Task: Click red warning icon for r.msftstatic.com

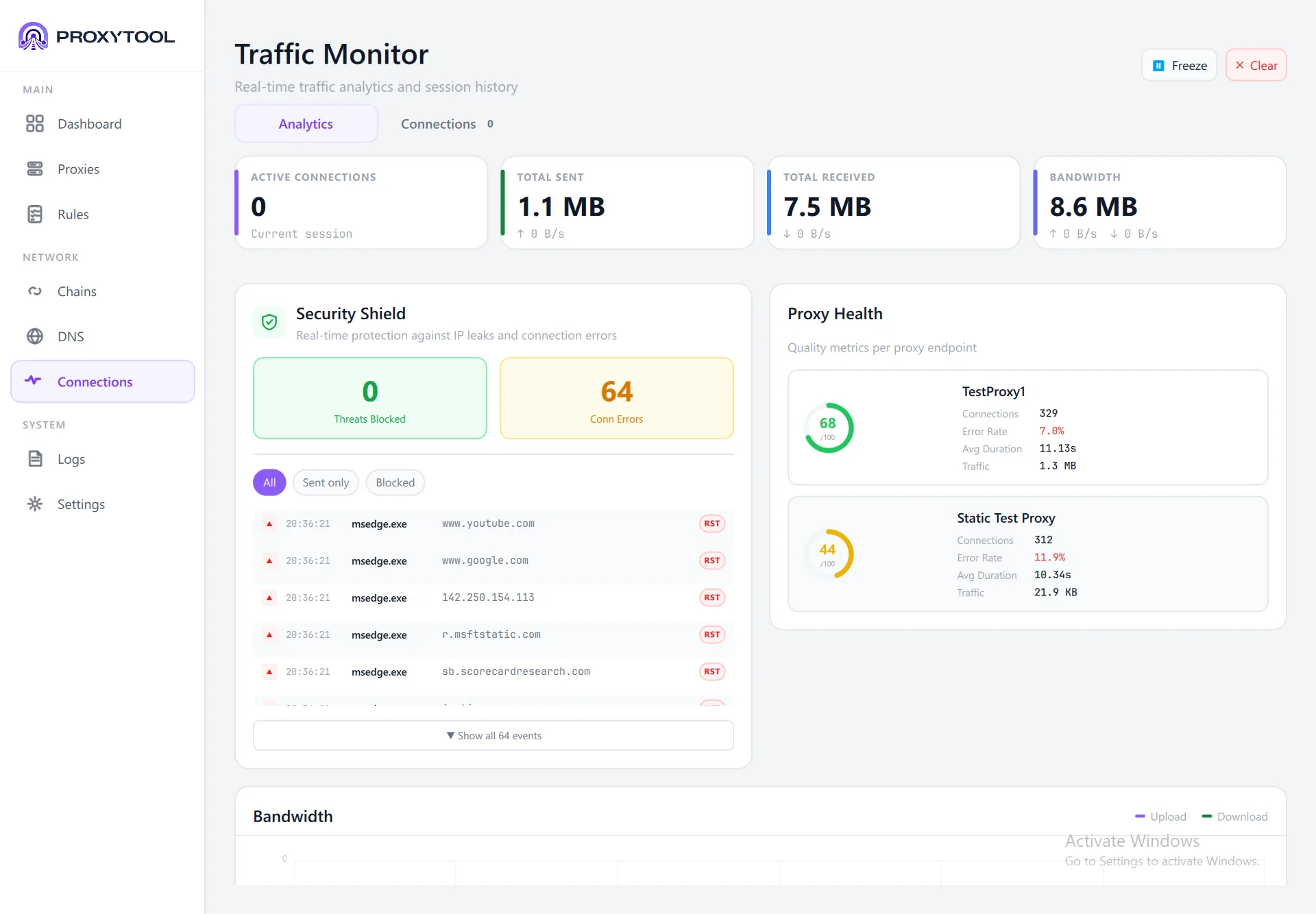Action: (269, 634)
